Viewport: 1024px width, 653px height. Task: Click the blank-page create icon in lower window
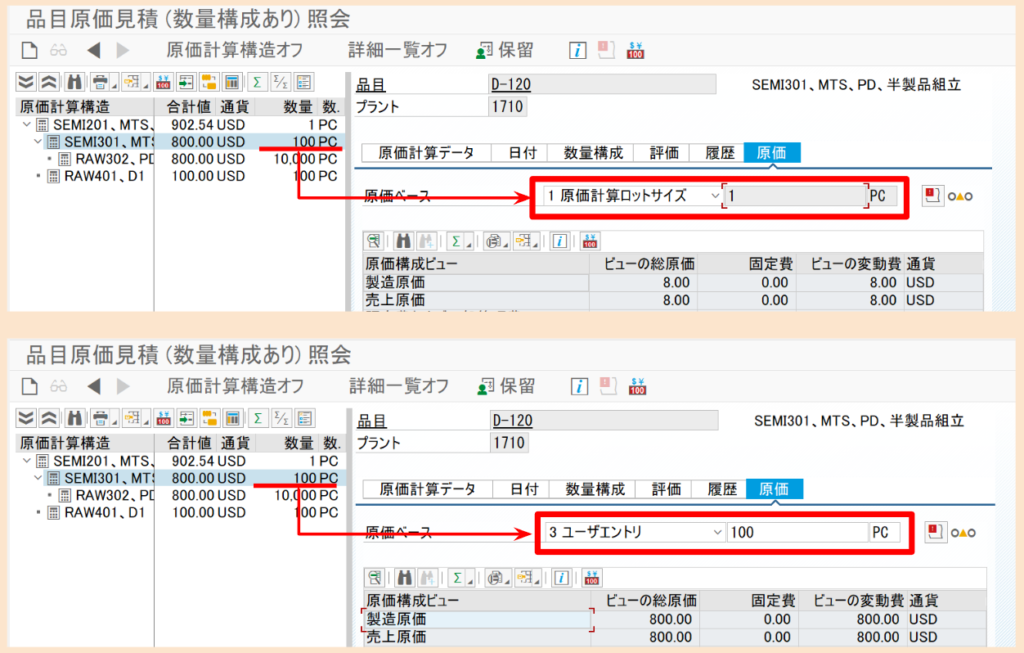pyautogui.click(x=30, y=387)
